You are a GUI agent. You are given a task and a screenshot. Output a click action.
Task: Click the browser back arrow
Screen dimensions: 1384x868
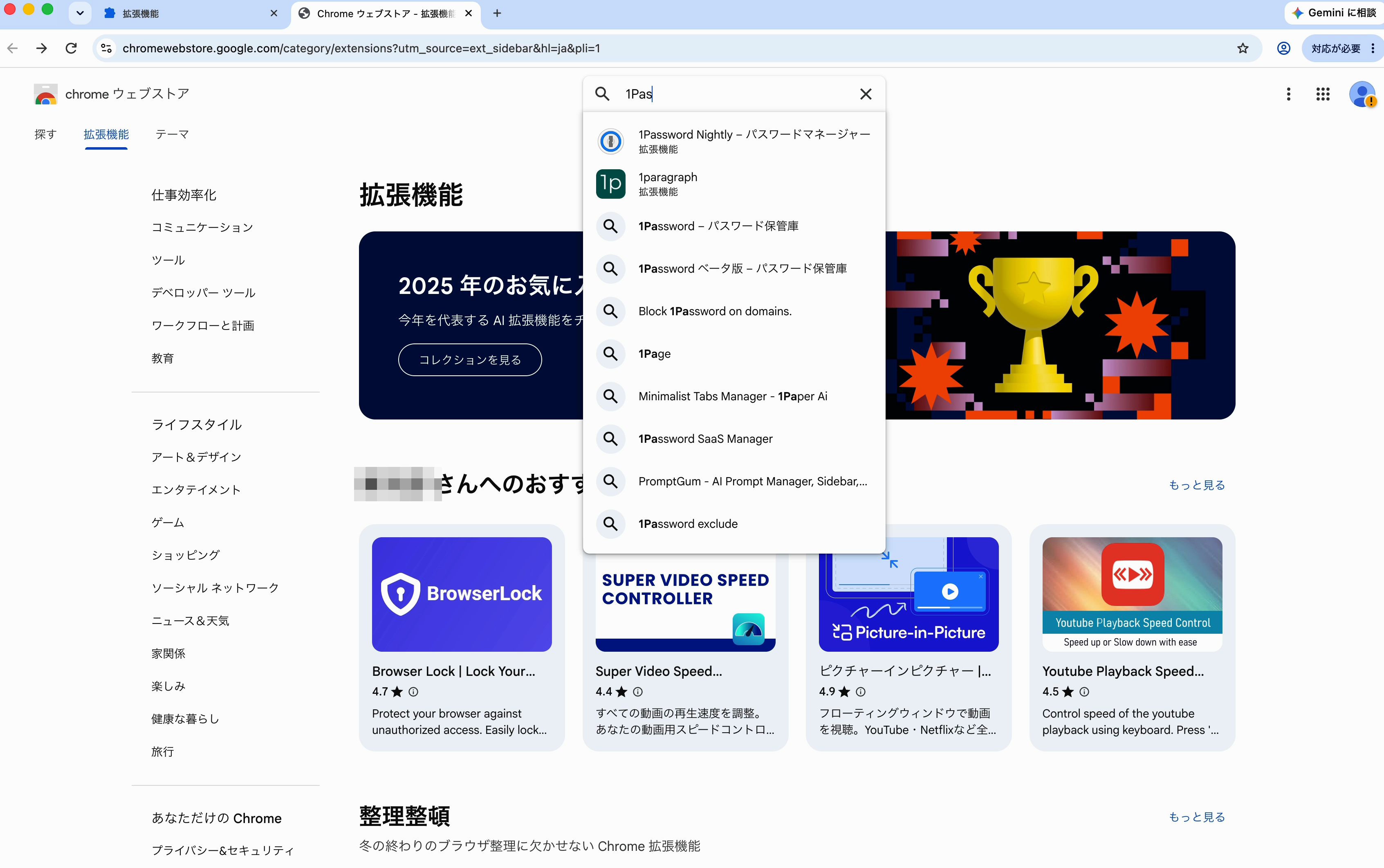coord(13,48)
